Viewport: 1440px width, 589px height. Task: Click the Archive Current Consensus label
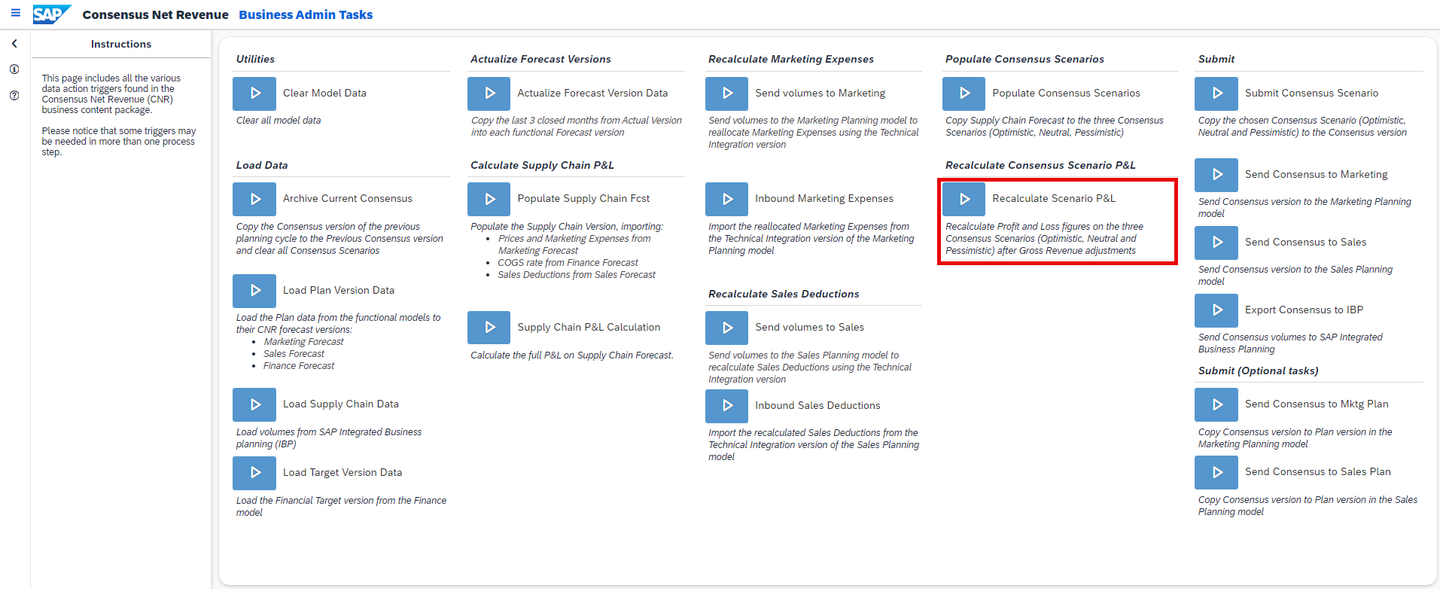(348, 199)
